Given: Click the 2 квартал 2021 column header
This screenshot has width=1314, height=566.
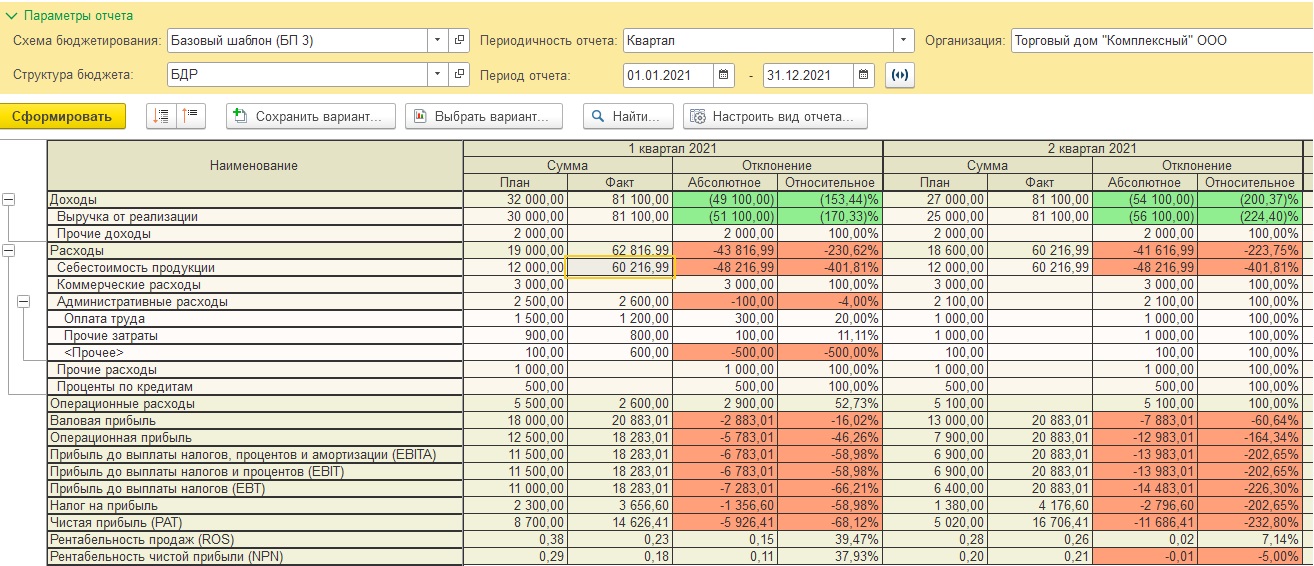Looking at the screenshot, I should [x=1093, y=148].
